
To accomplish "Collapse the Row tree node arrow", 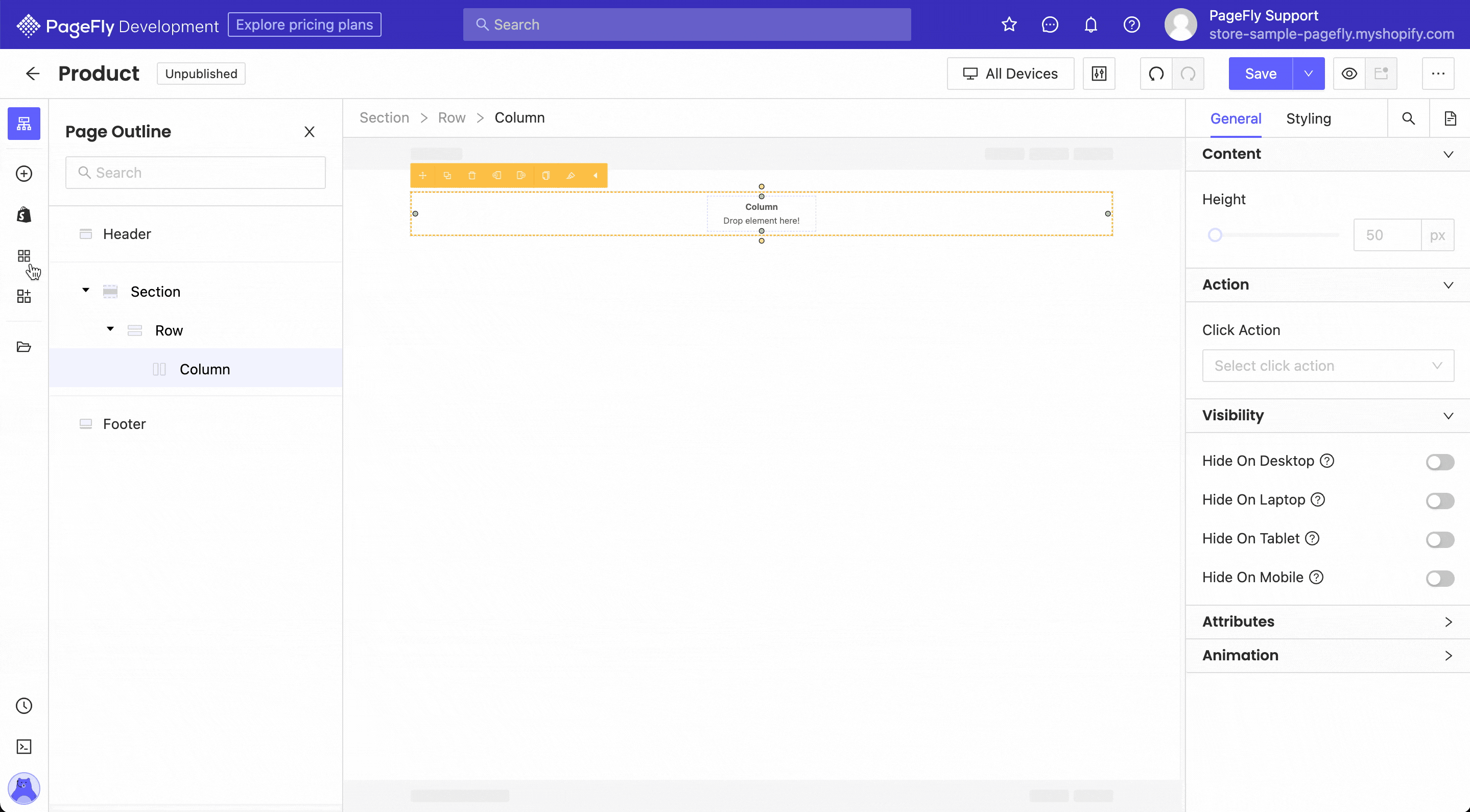I will [x=110, y=329].
